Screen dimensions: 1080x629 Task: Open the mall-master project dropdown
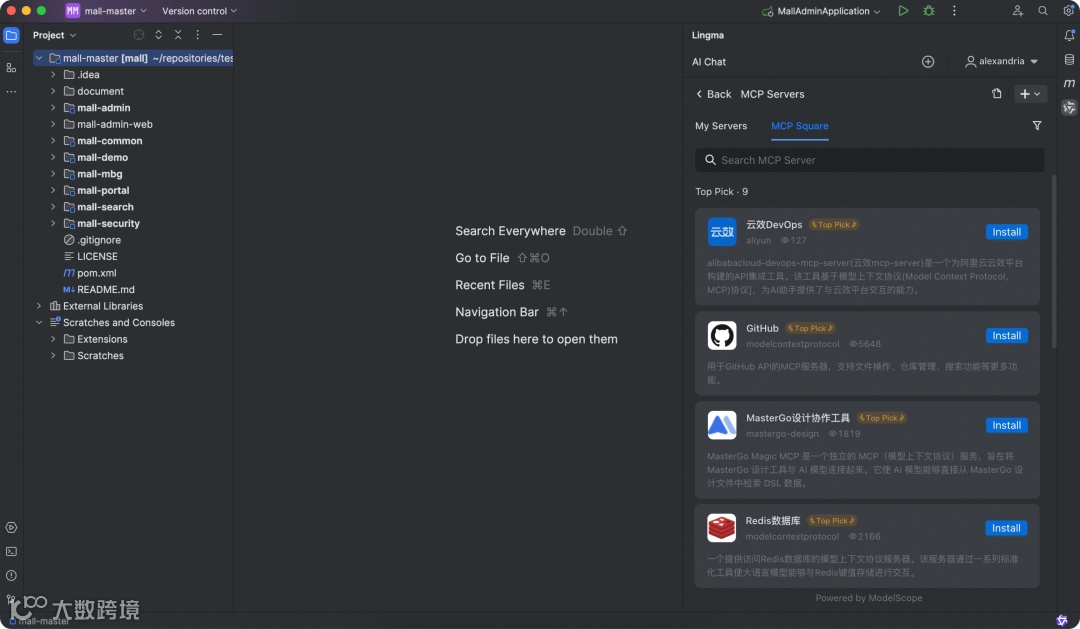107,11
